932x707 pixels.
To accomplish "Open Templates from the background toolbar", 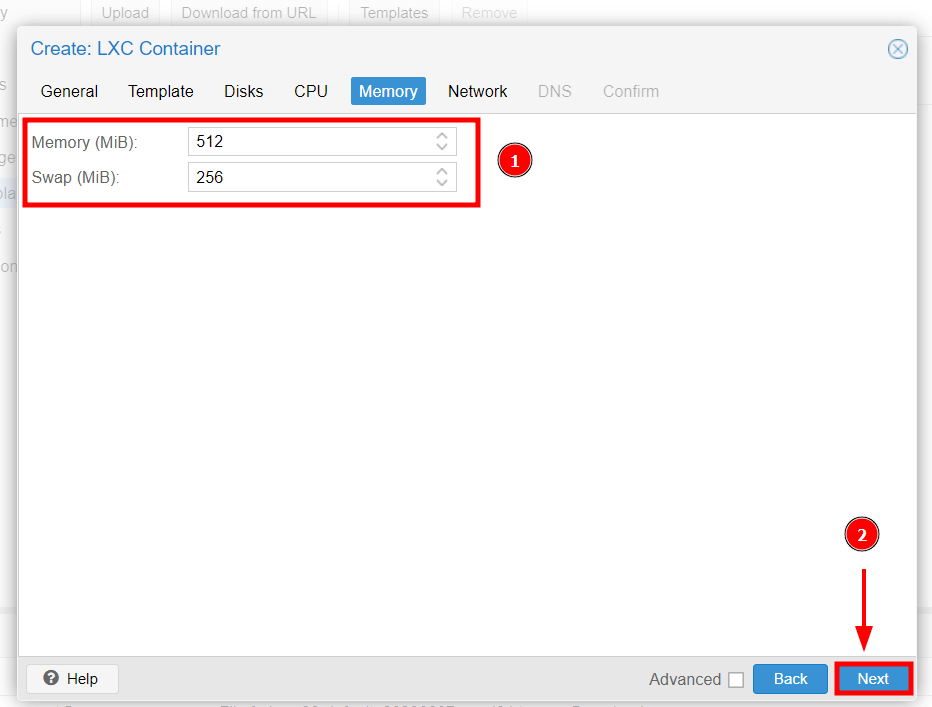I will click(x=394, y=13).
